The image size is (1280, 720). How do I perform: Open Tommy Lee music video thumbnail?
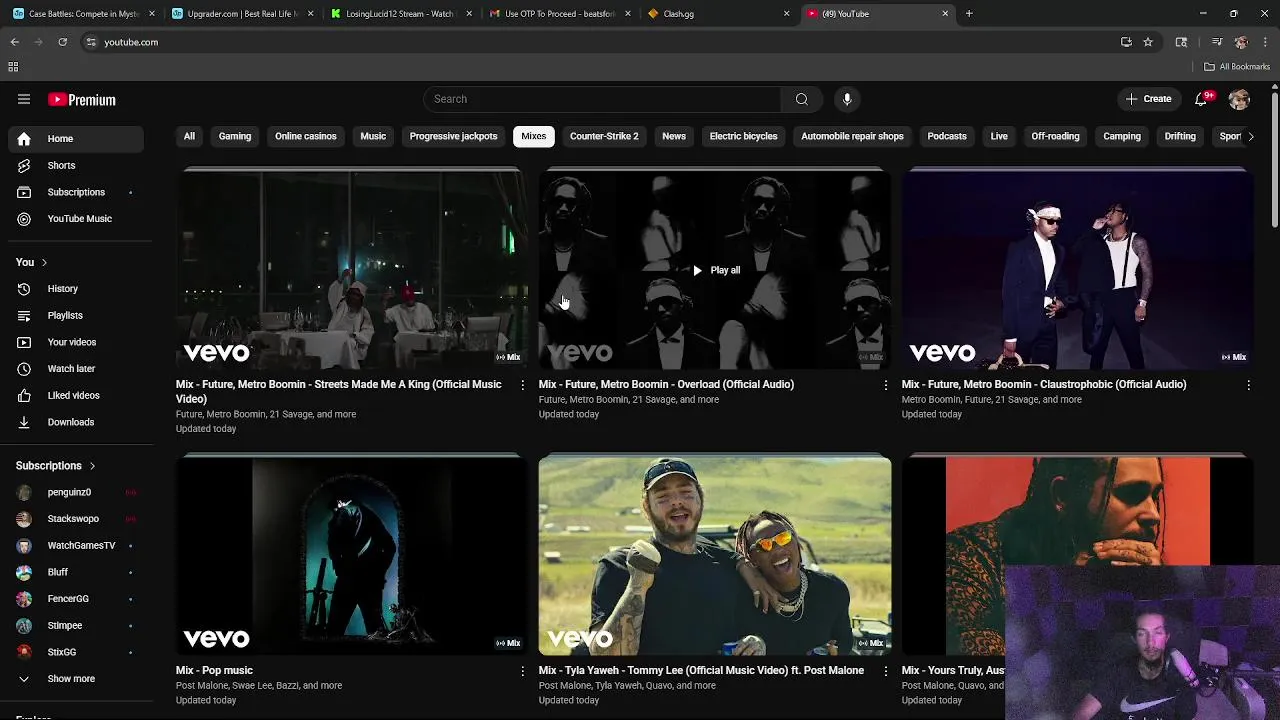[715, 556]
